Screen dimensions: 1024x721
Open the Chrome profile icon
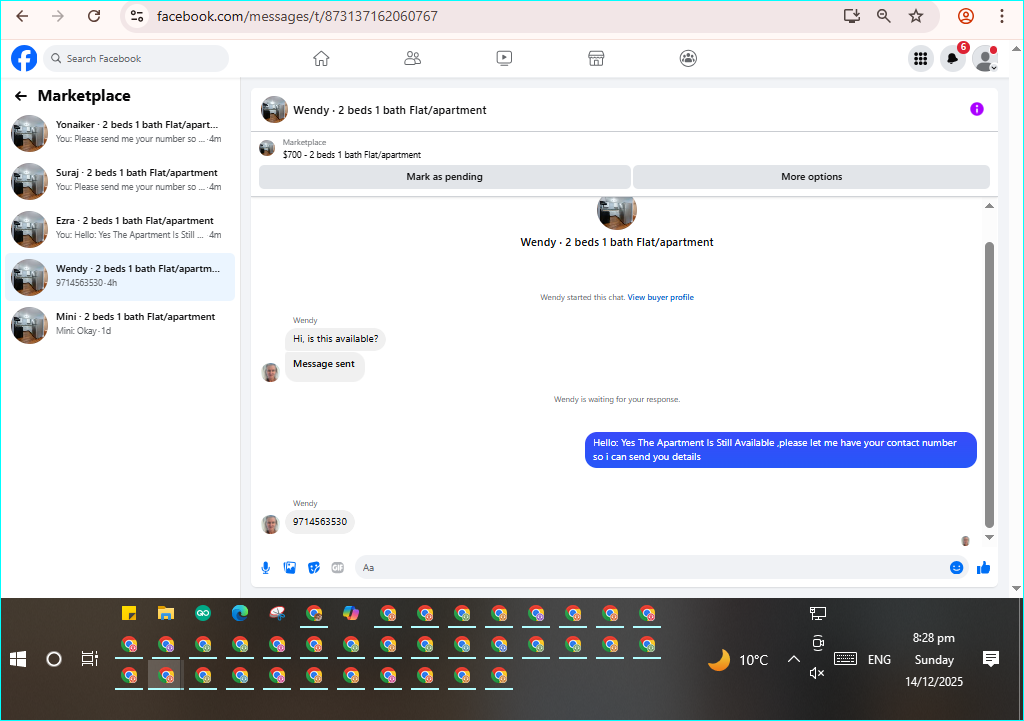coord(966,16)
